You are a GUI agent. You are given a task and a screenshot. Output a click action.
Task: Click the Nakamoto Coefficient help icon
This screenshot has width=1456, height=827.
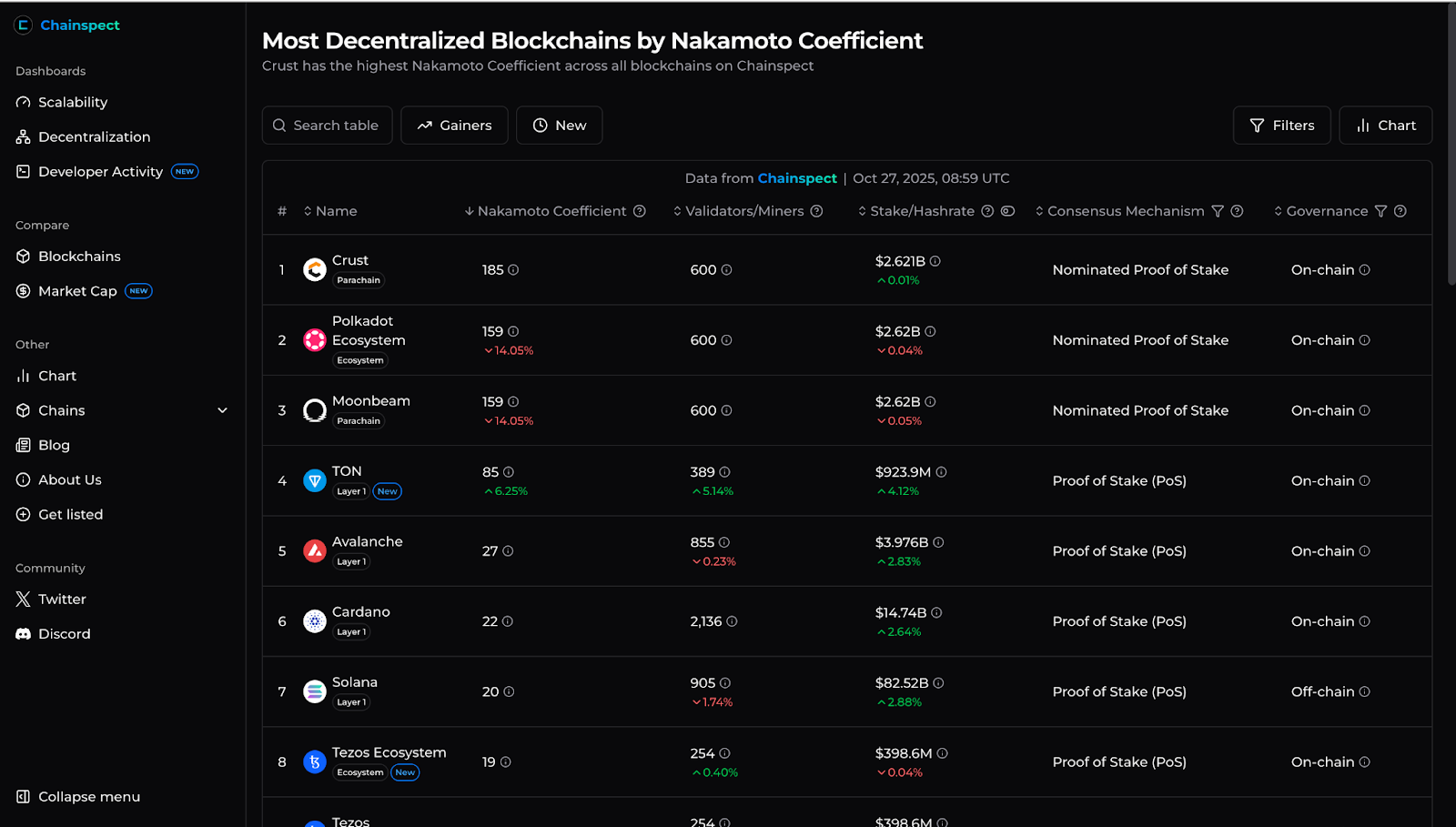click(x=640, y=211)
